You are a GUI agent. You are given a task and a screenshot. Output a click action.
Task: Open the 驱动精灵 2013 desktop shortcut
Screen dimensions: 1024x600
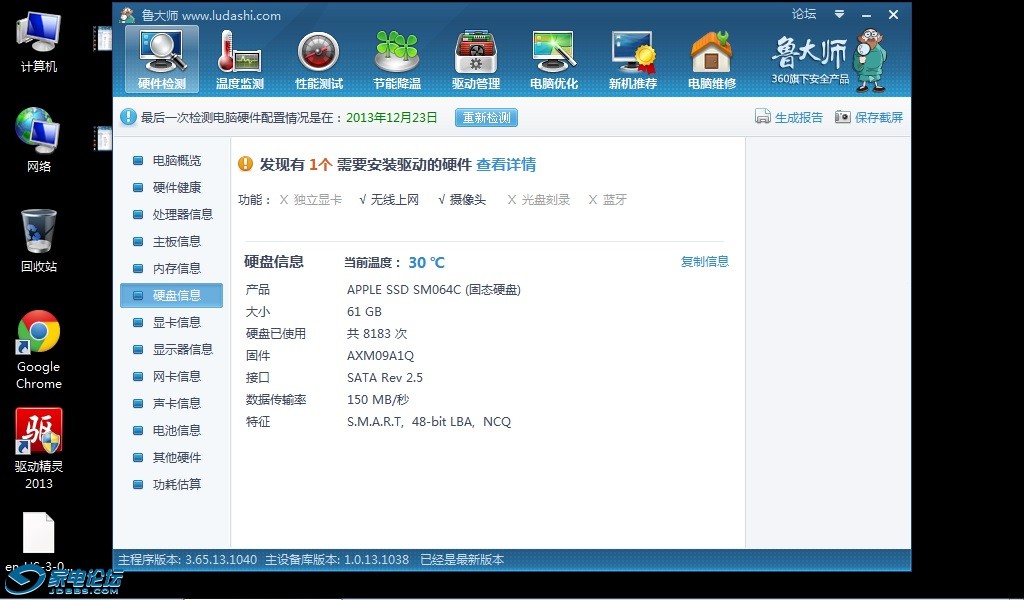39,449
